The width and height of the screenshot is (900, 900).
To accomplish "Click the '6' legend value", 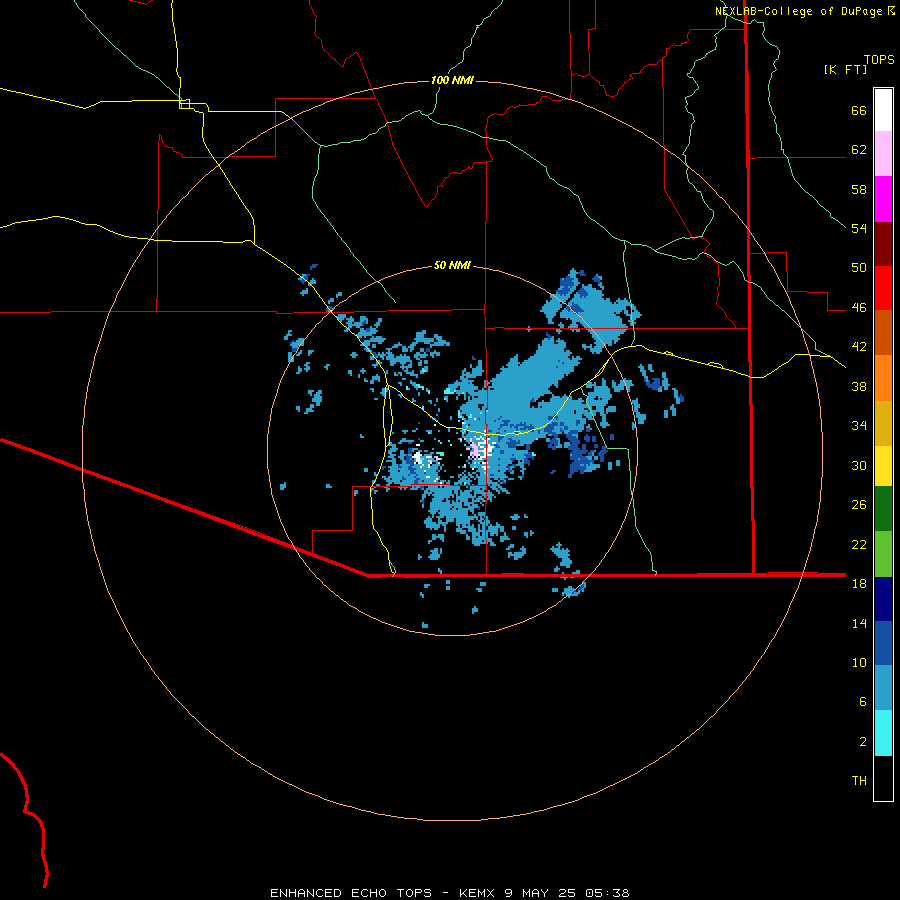I will tap(863, 702).
